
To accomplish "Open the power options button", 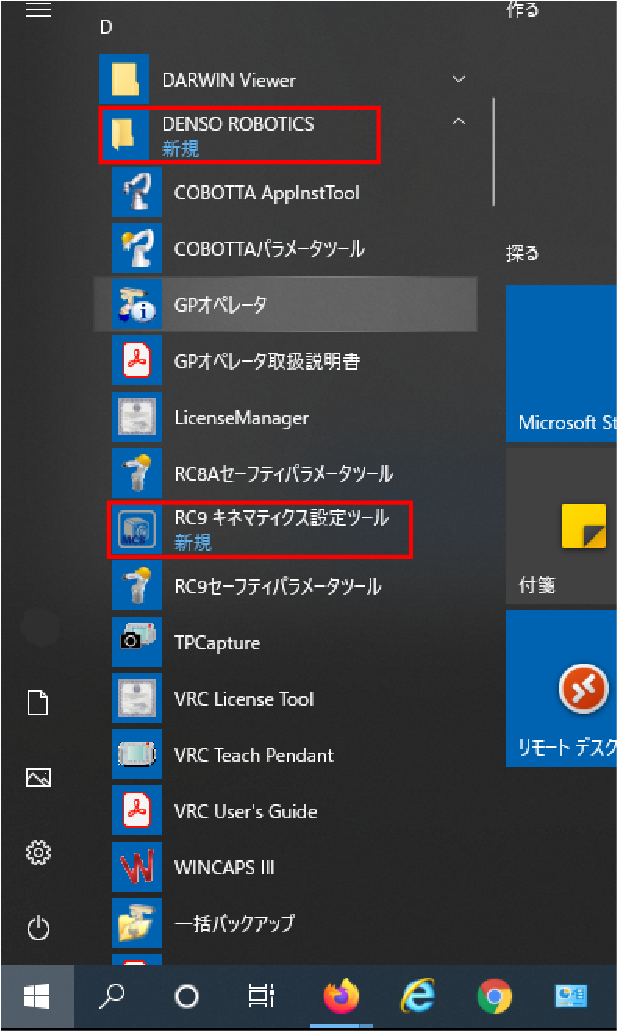I will coord(38,927).
